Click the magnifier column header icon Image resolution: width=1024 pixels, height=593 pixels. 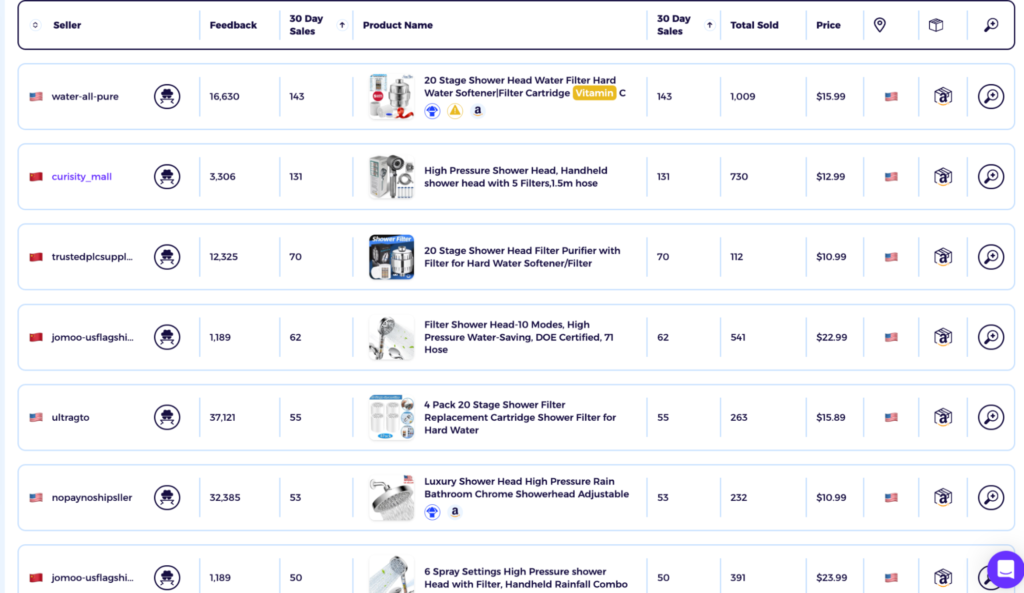(x=991, y=25)
